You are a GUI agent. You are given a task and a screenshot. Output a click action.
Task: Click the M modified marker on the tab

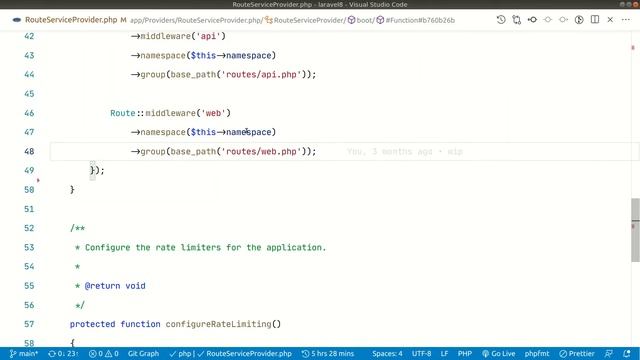[123, 20]
